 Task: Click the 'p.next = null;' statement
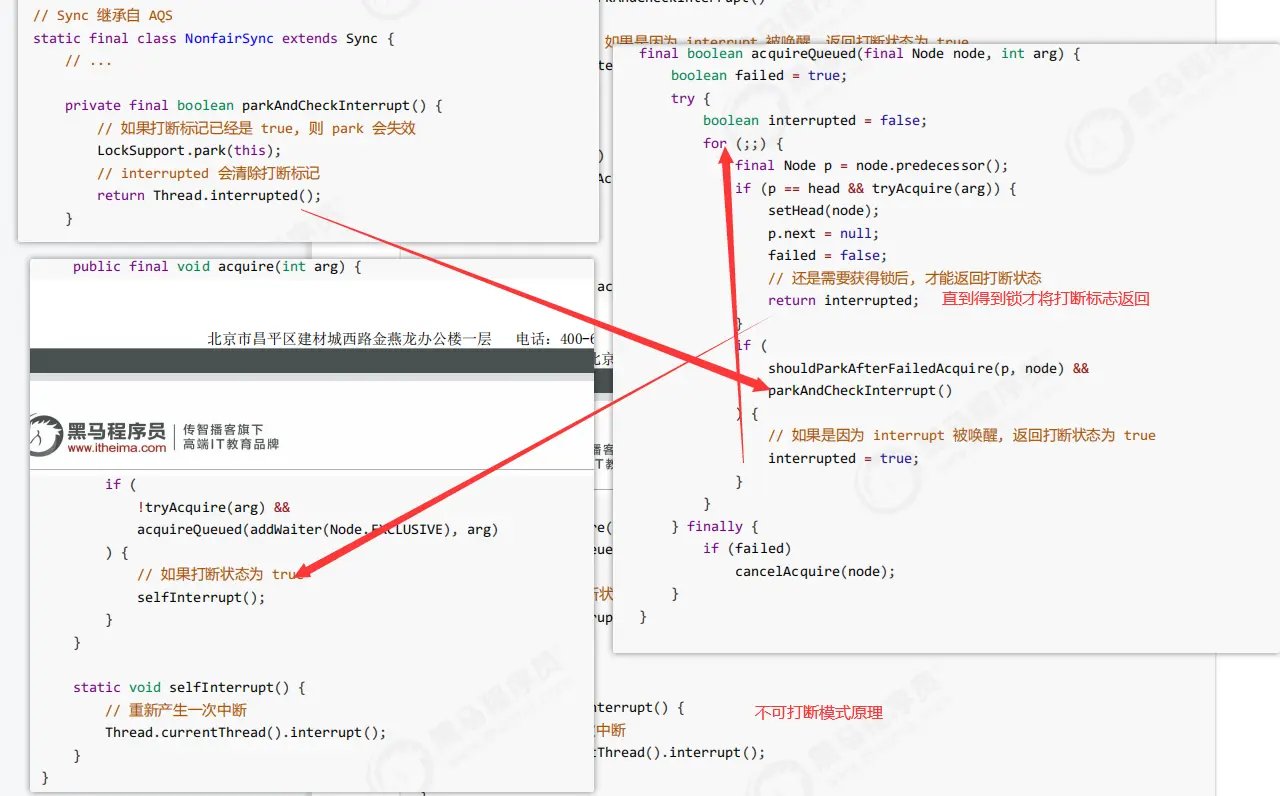click(824, 233)
